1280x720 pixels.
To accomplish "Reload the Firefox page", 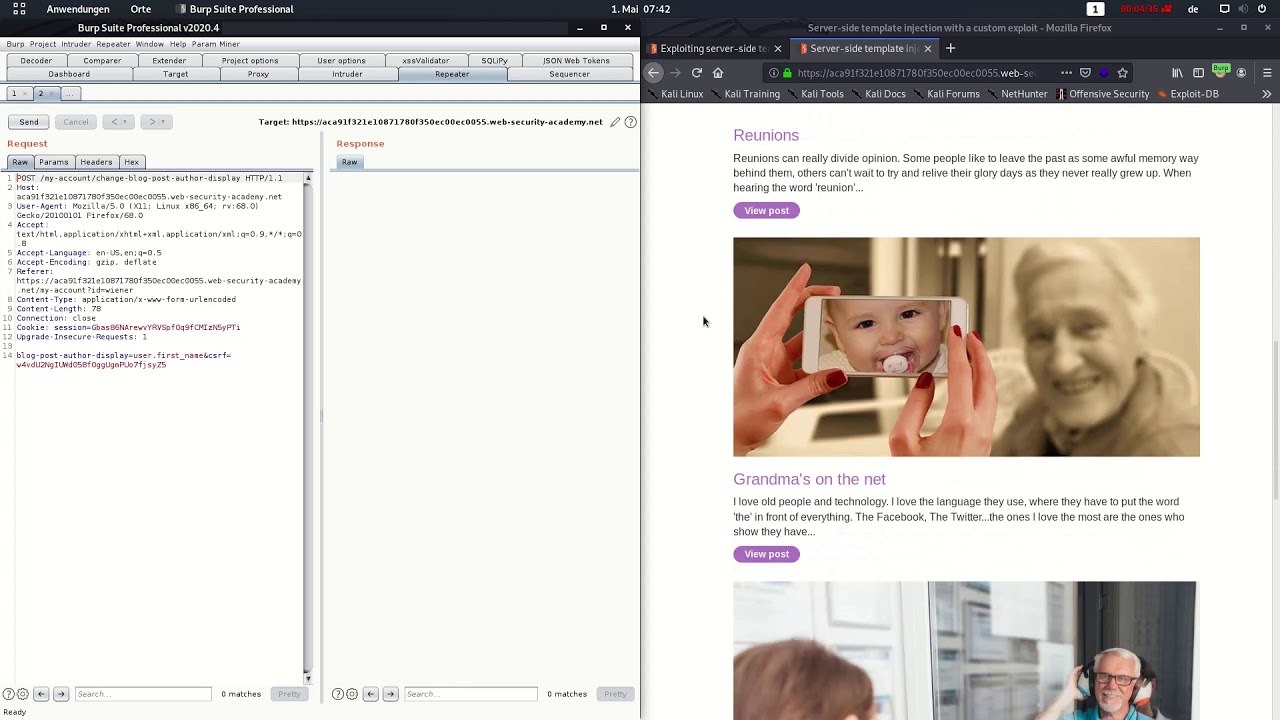I will [x=697, y=73].
